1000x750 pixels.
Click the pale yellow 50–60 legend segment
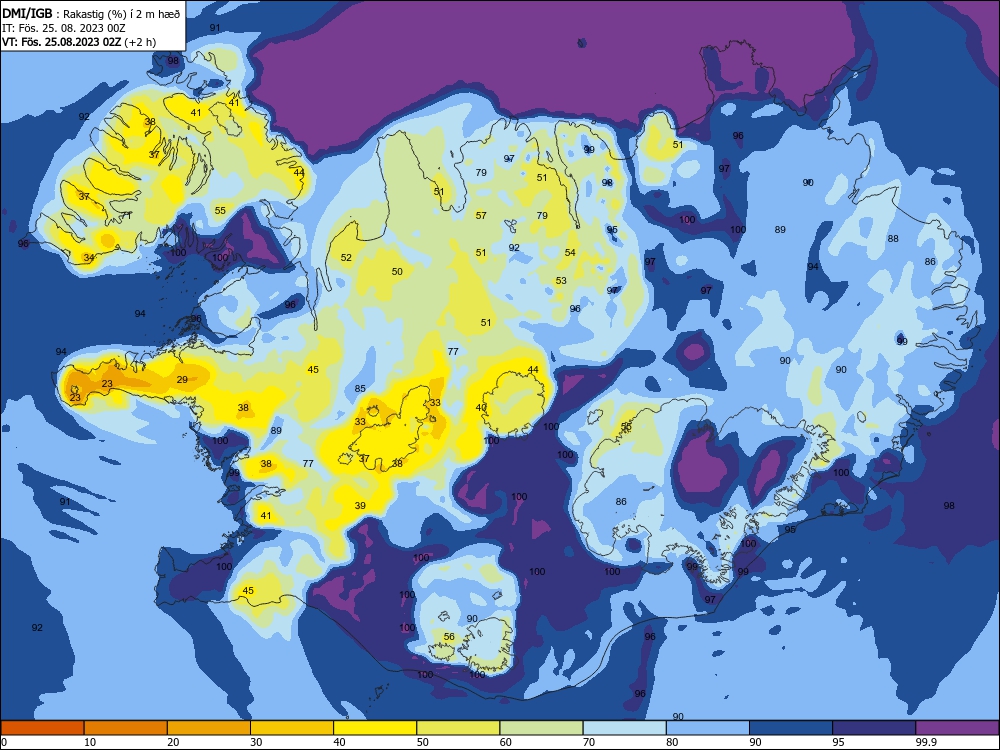(x=458, y=728)
